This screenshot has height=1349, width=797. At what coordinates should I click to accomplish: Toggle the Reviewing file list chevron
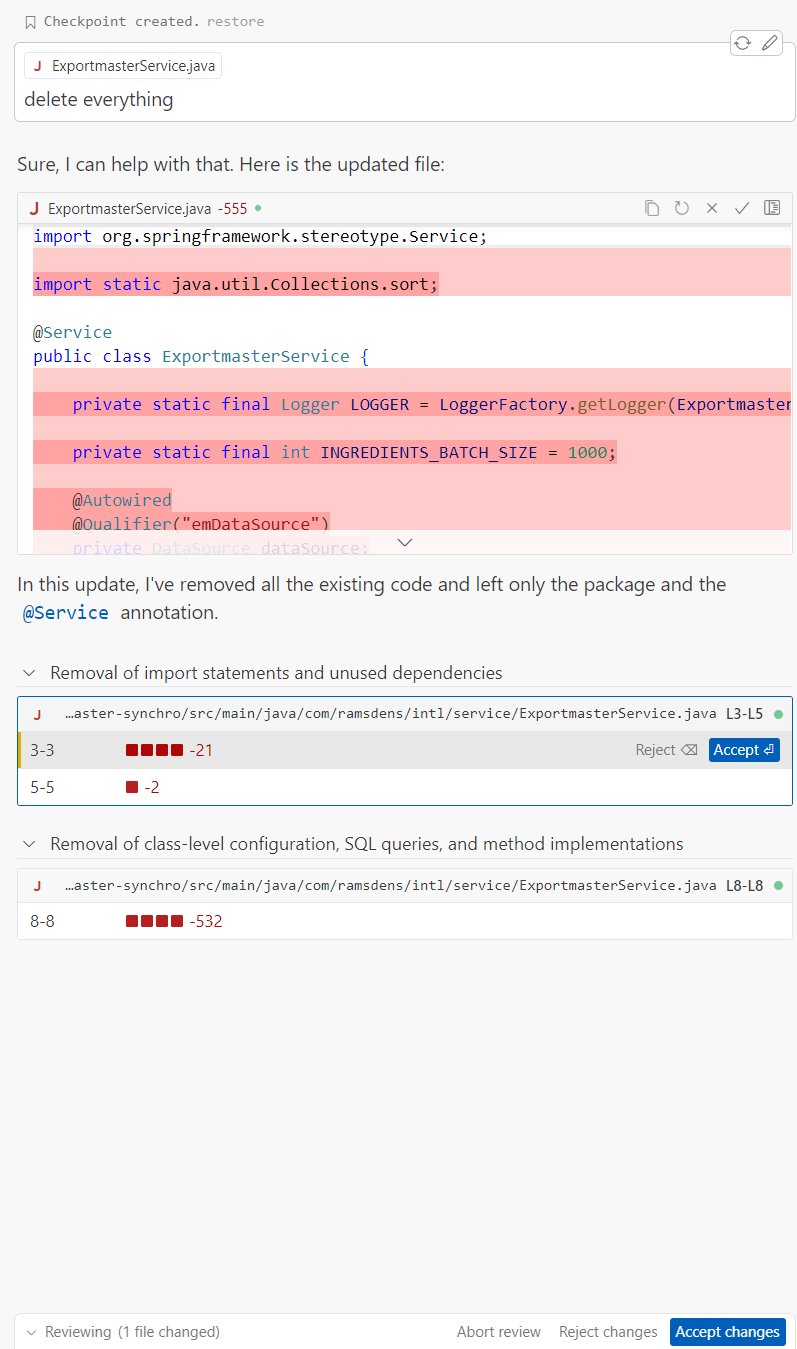coord(31,1332)
